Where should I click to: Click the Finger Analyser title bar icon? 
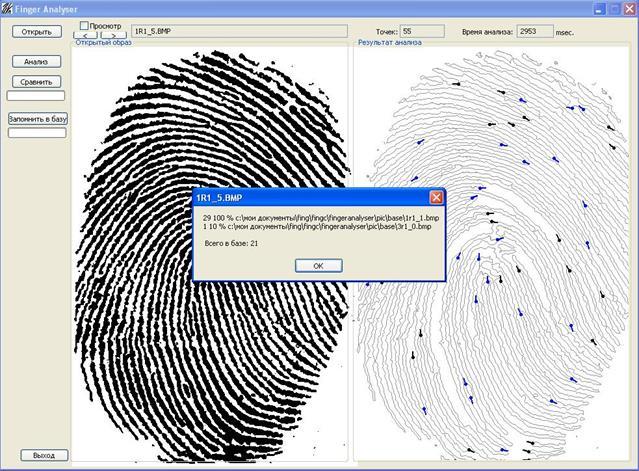click(x=7, y=7)
